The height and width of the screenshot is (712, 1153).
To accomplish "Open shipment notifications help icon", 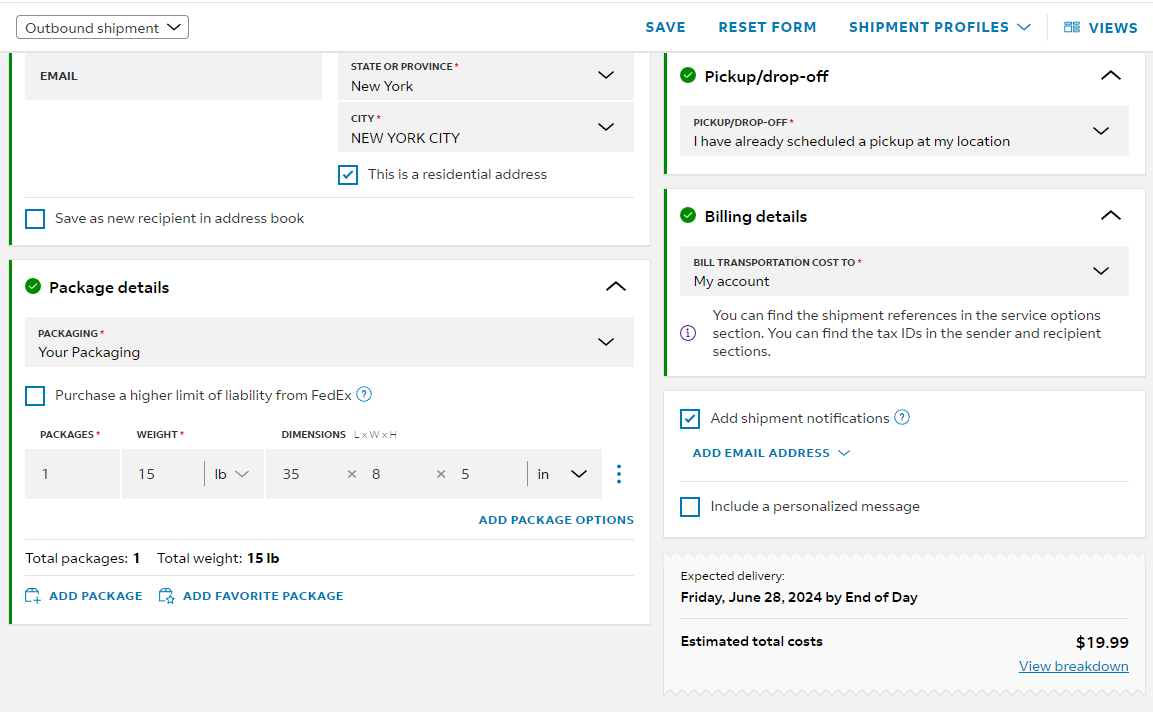I will [x=902, y=417].
